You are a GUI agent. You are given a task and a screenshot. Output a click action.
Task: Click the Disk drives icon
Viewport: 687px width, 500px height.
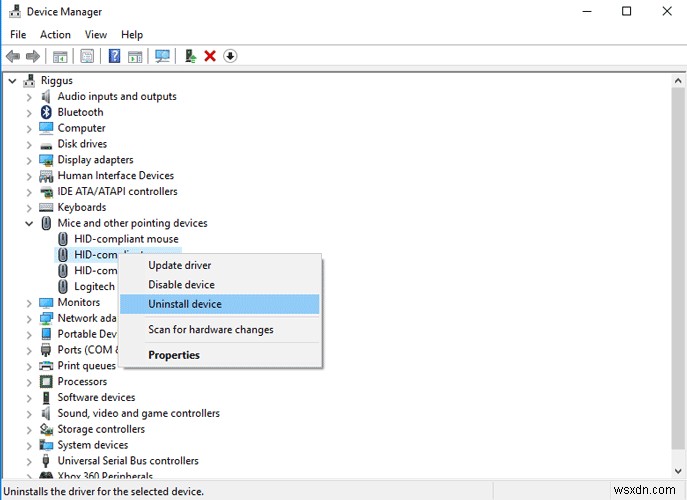coord(46,145)
